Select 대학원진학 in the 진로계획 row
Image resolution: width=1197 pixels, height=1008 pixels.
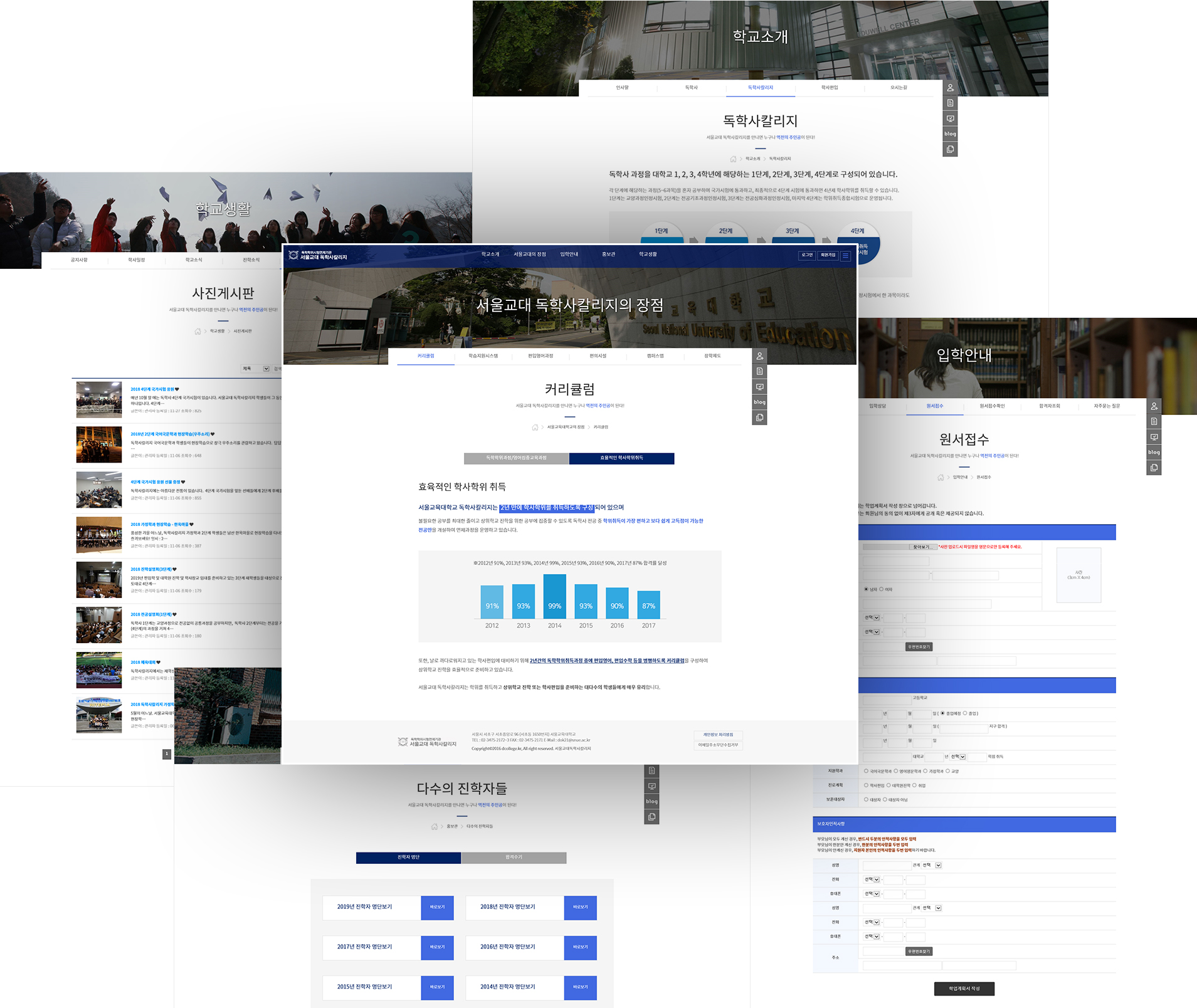click(x=889, y=785)
